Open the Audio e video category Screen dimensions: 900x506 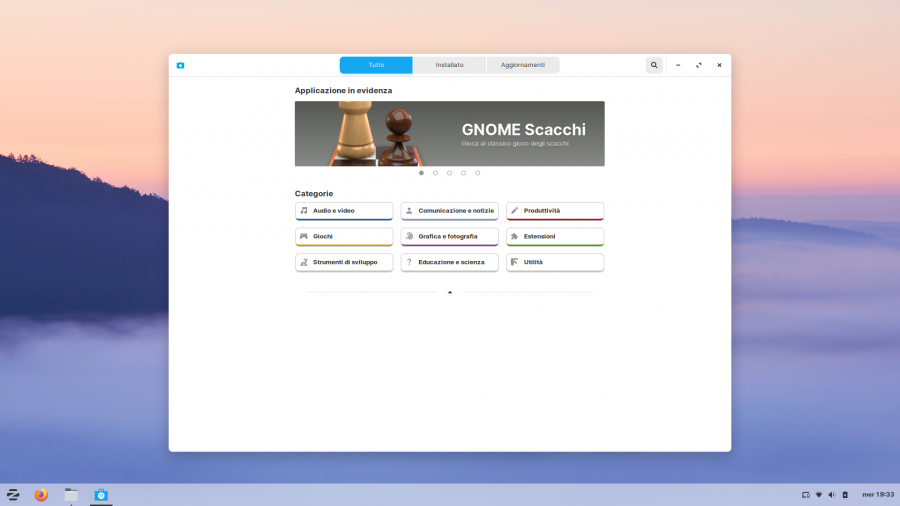coord(344,211)
